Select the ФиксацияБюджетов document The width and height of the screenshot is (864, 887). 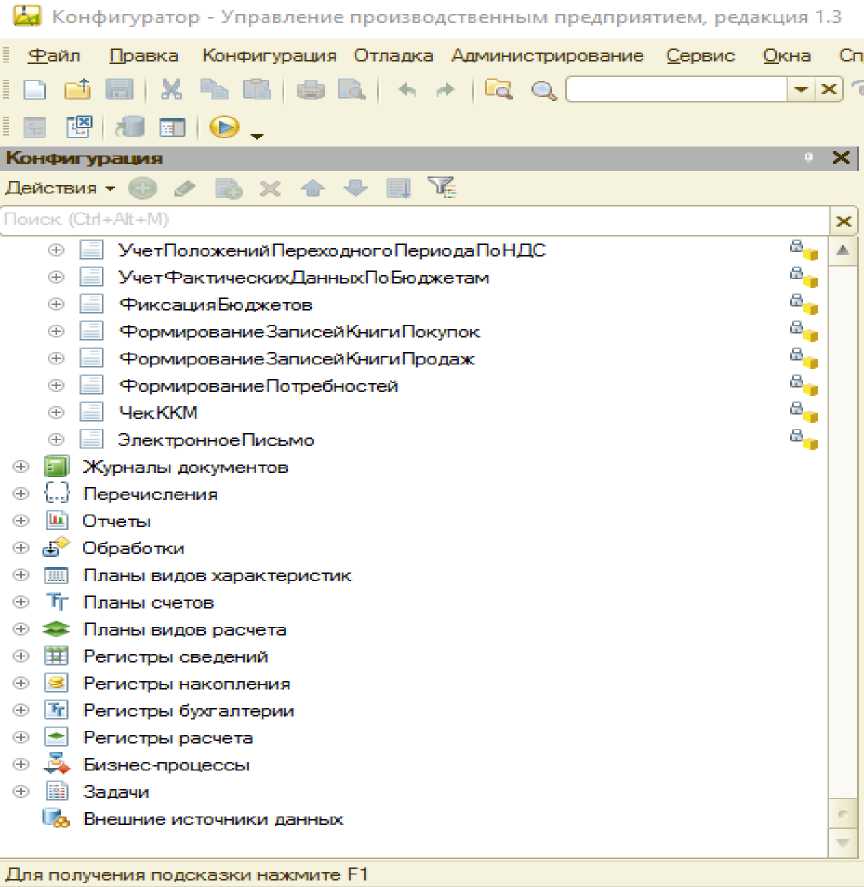click(x=216, y=304)
